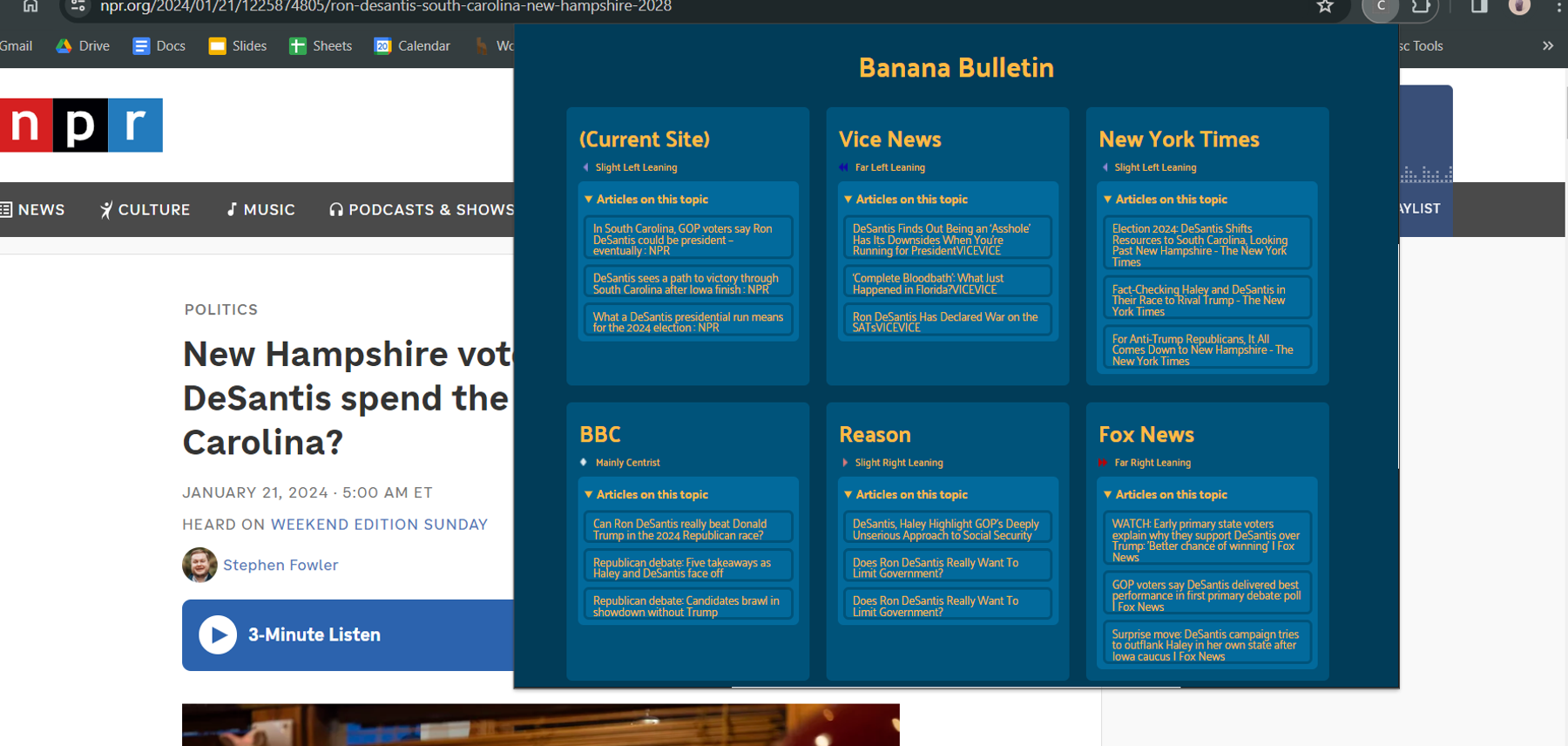Click the Mainly Centrist bias label
This screenshot has width=1568, height=746.
pos(627,463)
